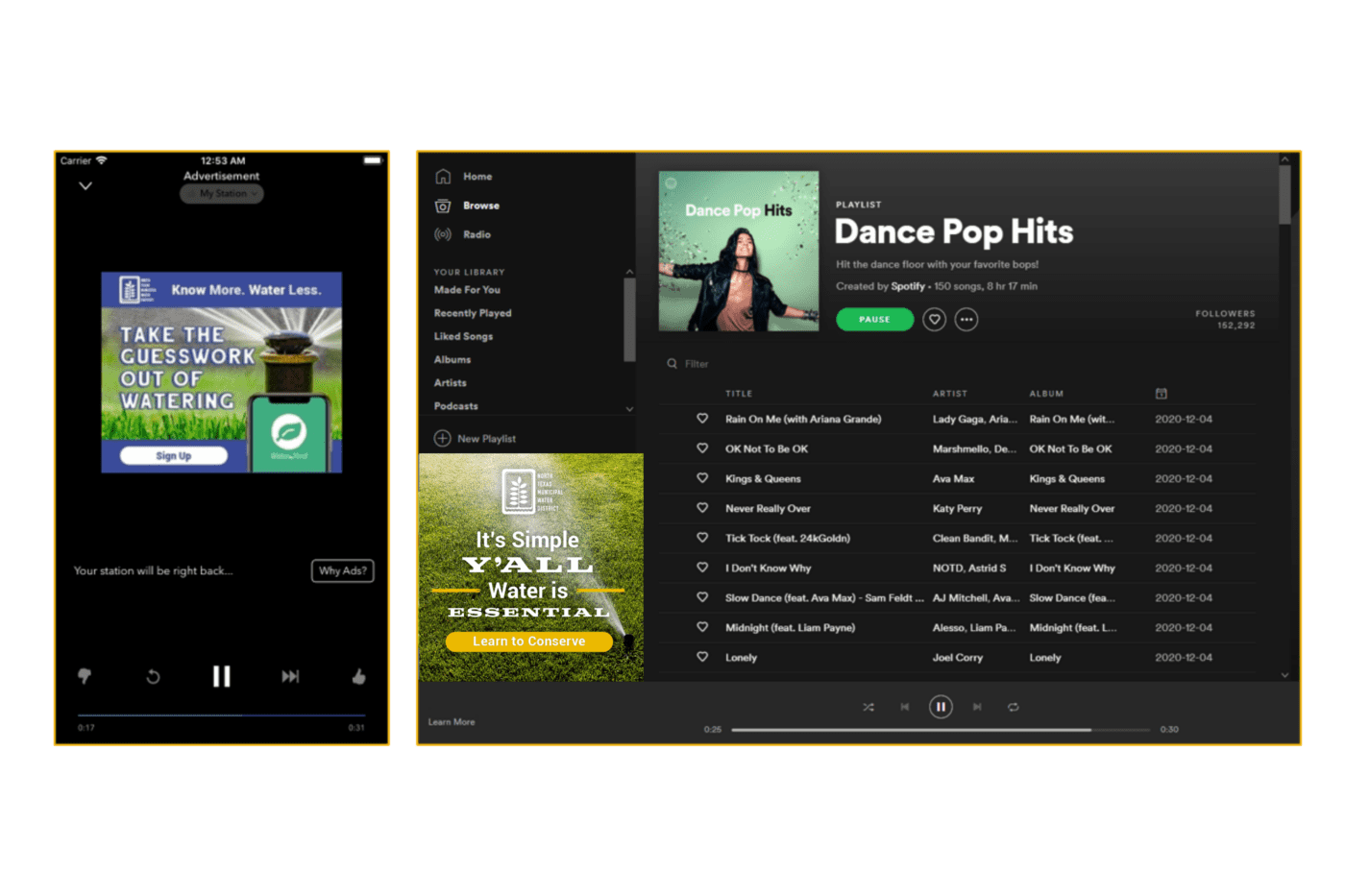Click the Spotify creator link
The height and width of the screenshot is (896, 1345).
point(908,286)
